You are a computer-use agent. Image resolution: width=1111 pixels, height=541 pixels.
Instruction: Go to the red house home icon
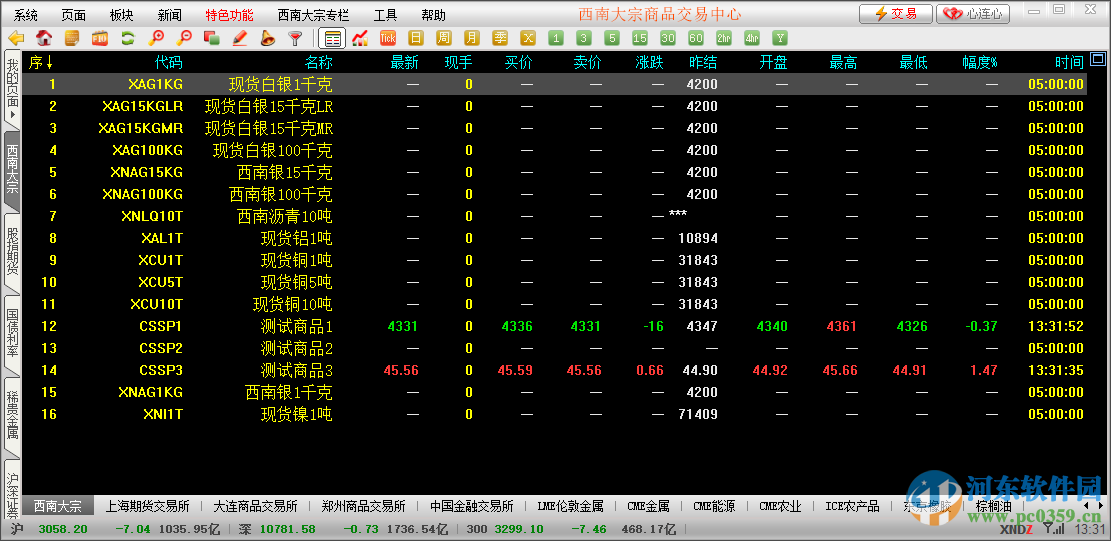click(x=44, y=38)
